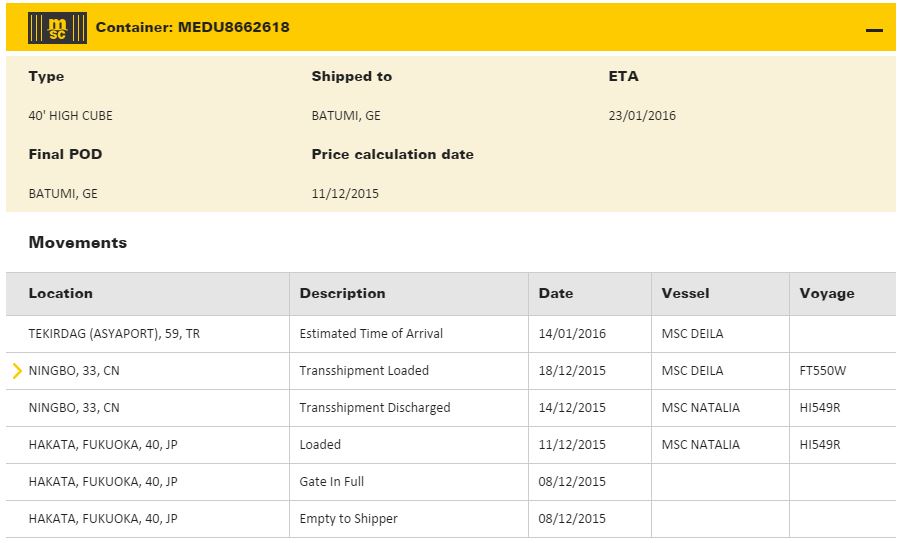Select the Description column header
The width and height of the screenshot is (901, 543).
coord(342,294)
